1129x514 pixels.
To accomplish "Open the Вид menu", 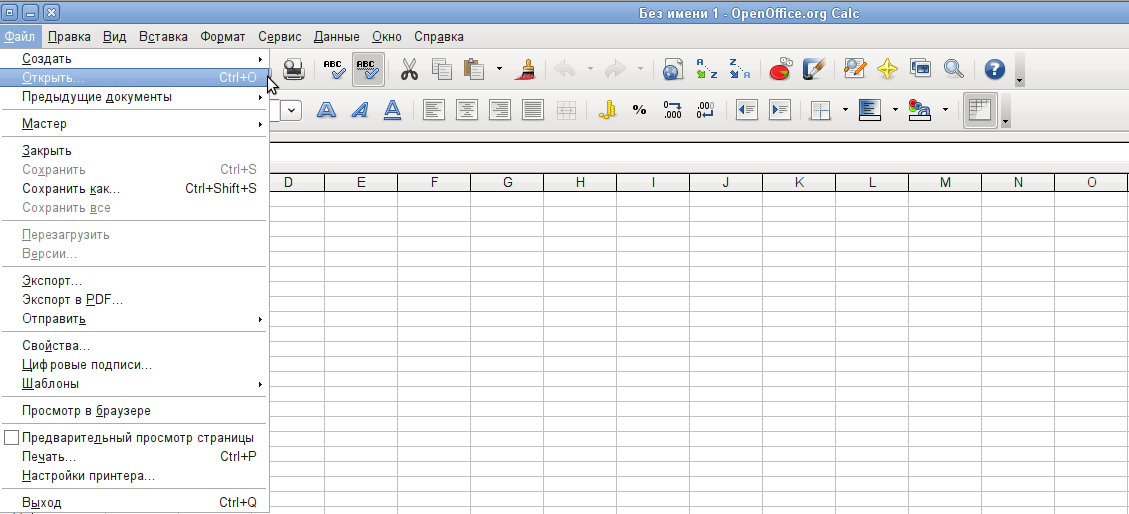I will click(114, 37).
